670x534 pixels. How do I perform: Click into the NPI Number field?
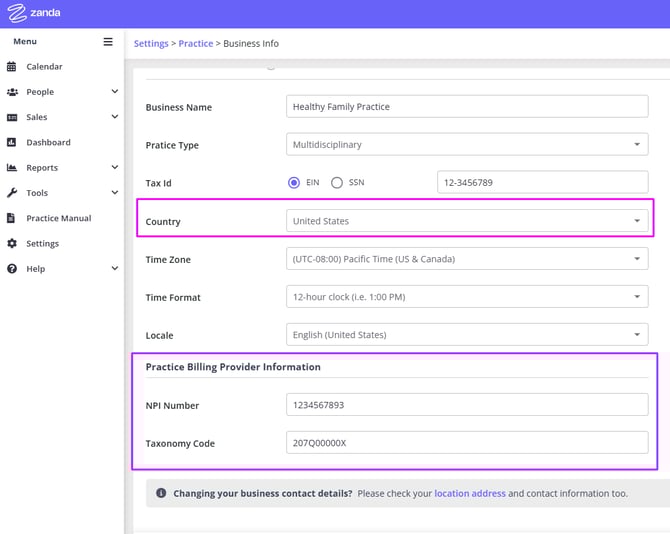467,405
